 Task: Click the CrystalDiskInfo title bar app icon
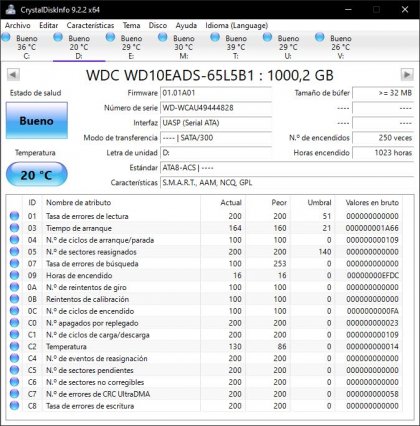[10, 9]
